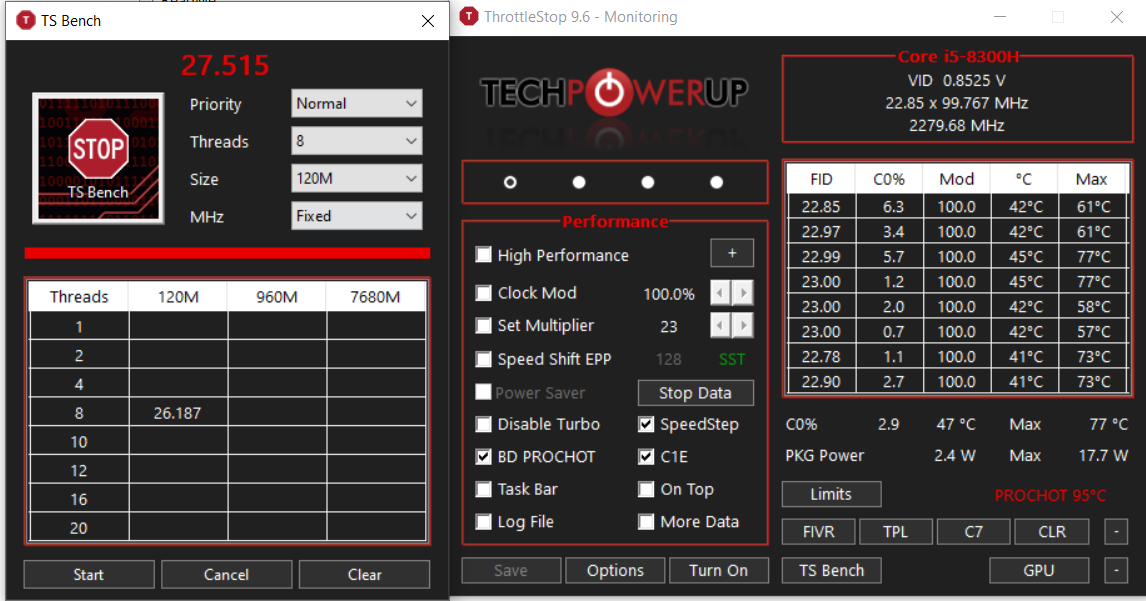Click the plus button beside High Performance
1146x601 pixels.
point(732,253)
